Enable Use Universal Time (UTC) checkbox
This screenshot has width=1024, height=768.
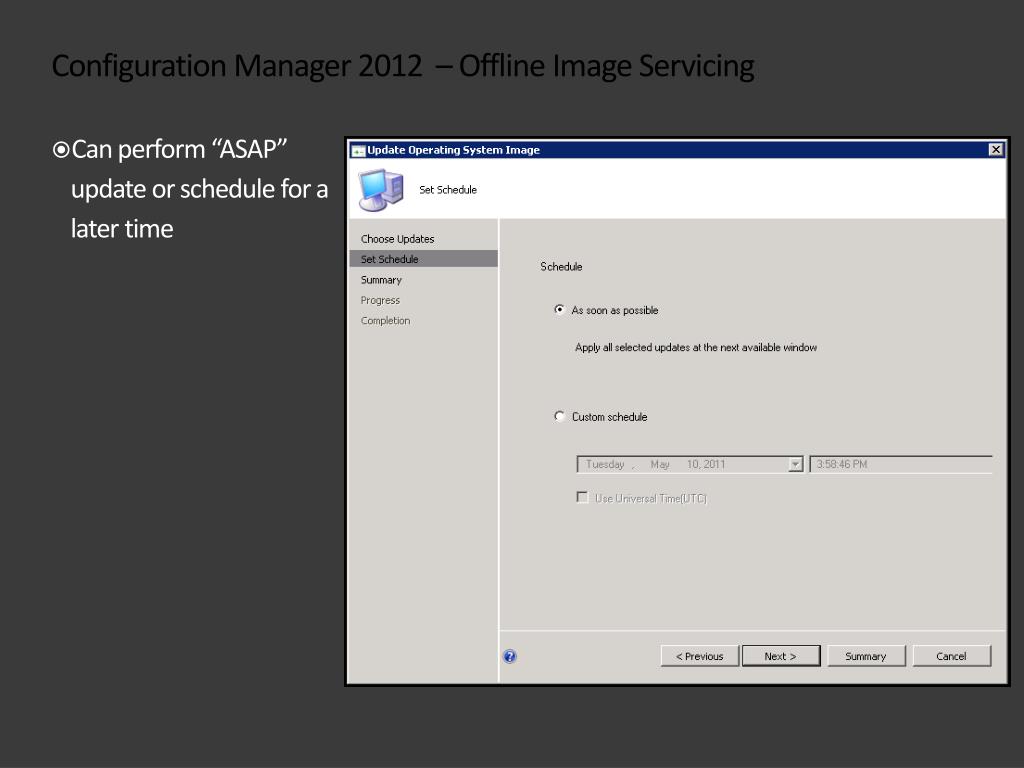[x=582, y=498]
